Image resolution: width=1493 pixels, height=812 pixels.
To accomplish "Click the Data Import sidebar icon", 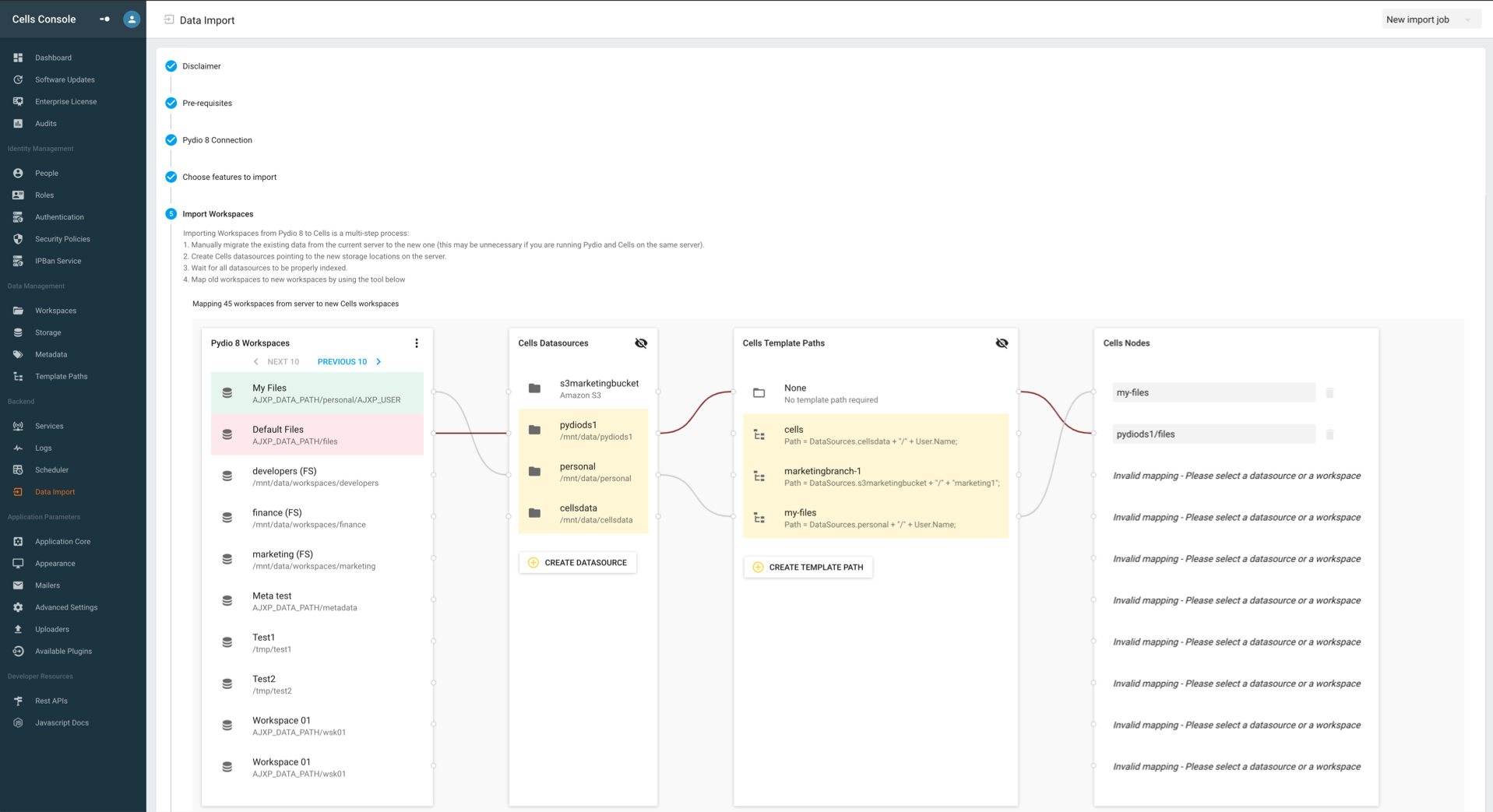I will pyautogui.click(x=18, y=492).
